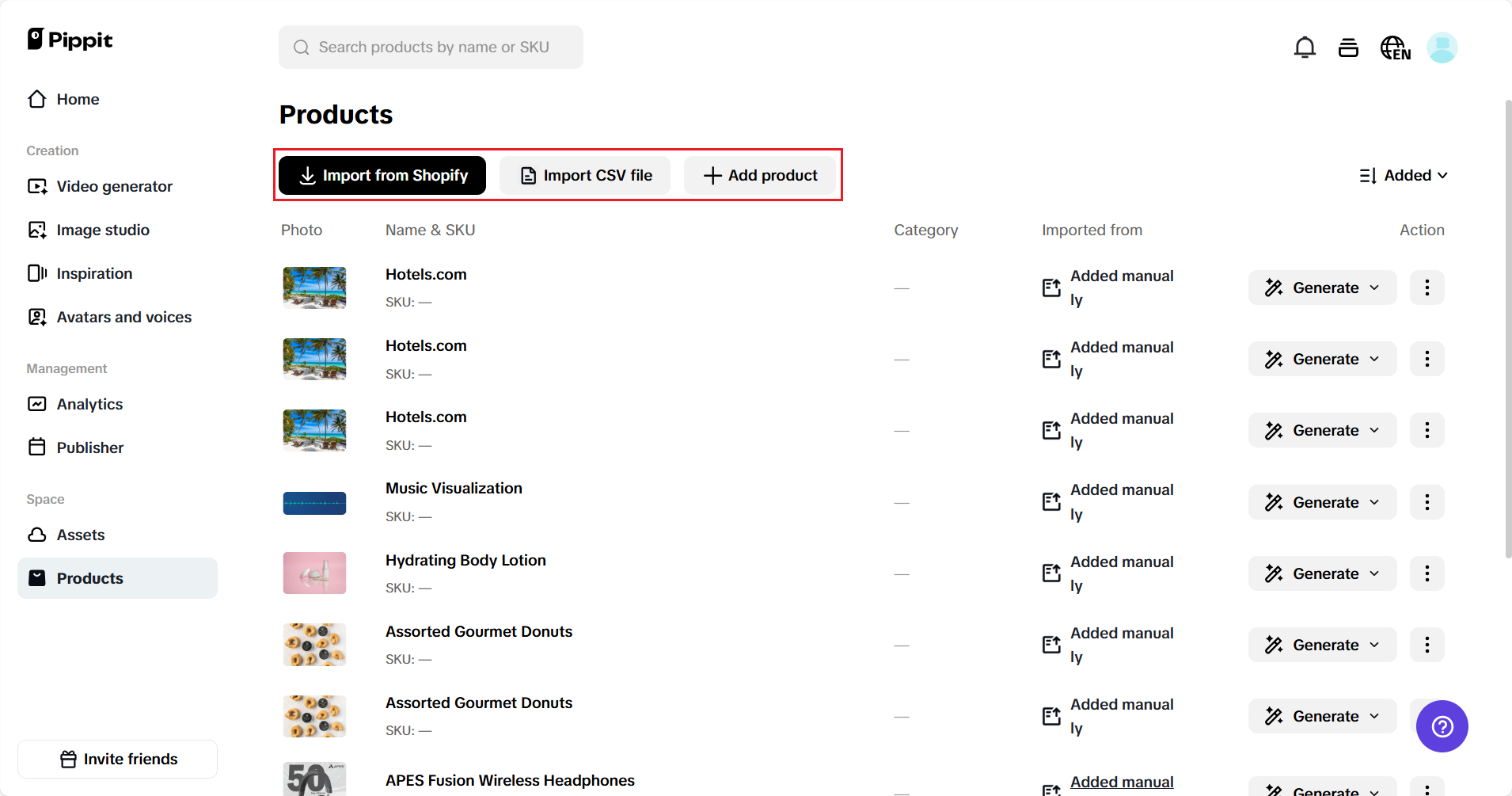Open Avatars and voices
The height and width of the screenshot is (796, 1512).
(123, 317)
